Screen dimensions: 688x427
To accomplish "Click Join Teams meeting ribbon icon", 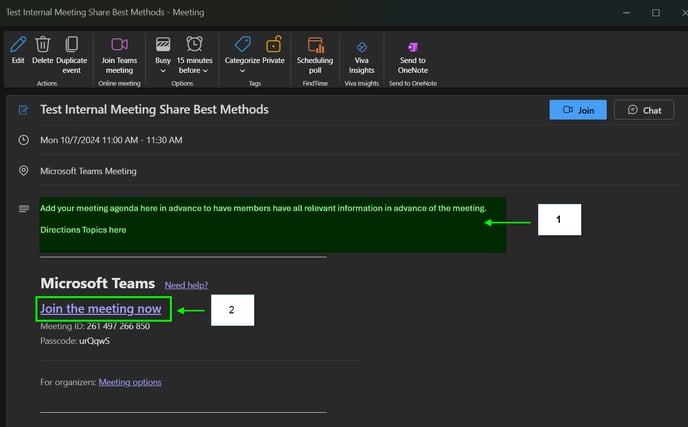I will pyautogui.click(x=119, y=45).
